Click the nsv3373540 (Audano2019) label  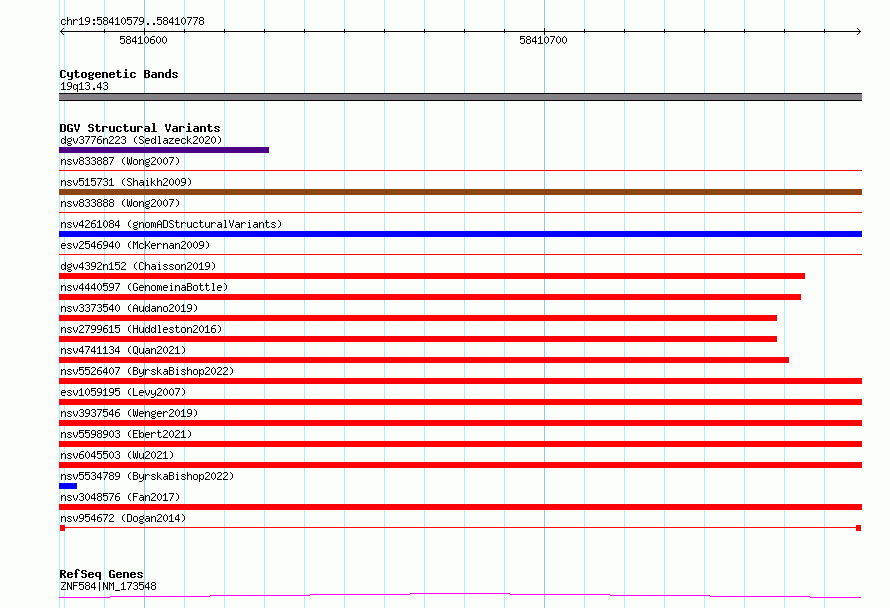[x=129, y=308]
